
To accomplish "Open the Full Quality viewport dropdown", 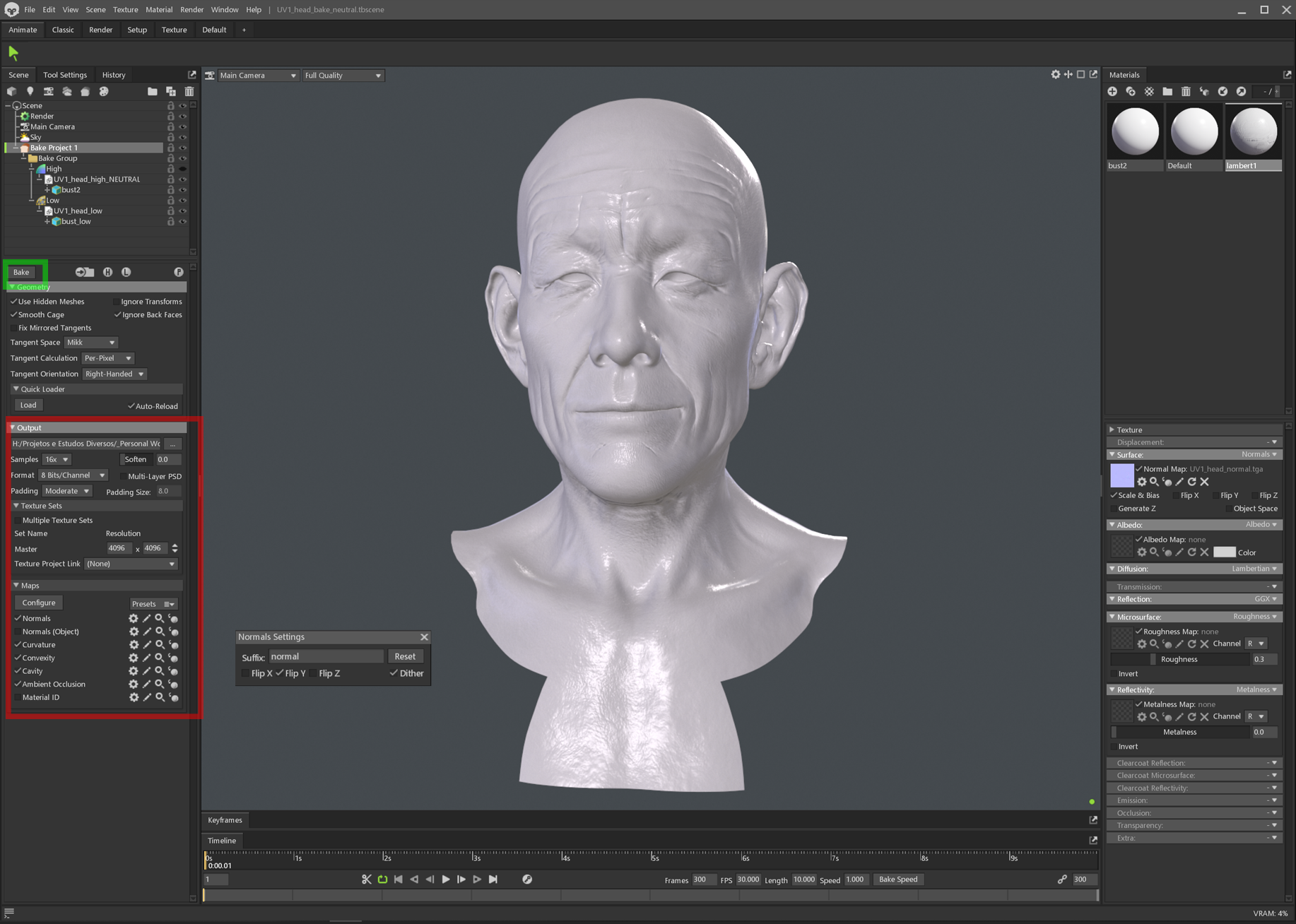I will [x=343, y=76].
